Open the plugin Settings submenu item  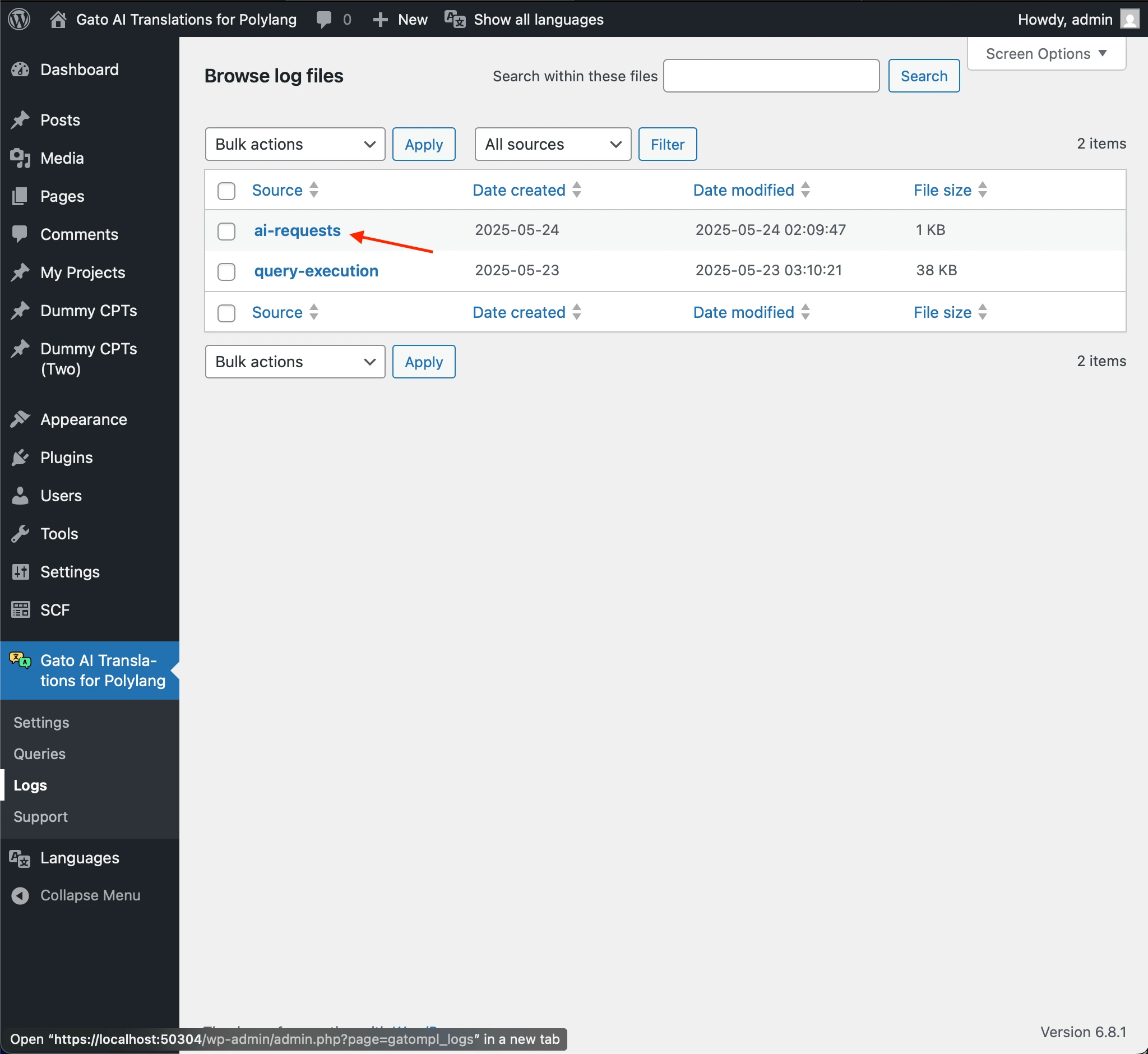click(x=41, y=723)
